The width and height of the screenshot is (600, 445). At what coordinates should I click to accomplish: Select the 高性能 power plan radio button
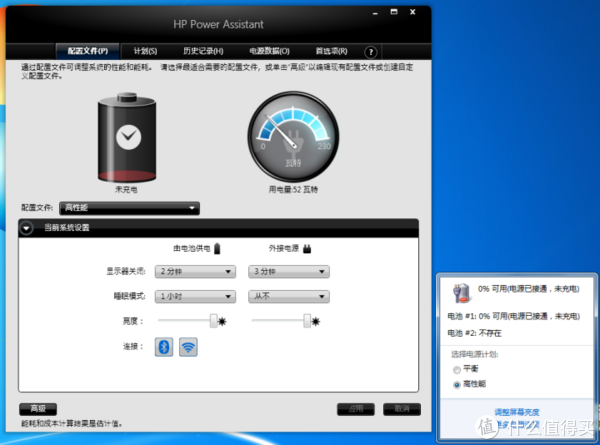point(457,385)
